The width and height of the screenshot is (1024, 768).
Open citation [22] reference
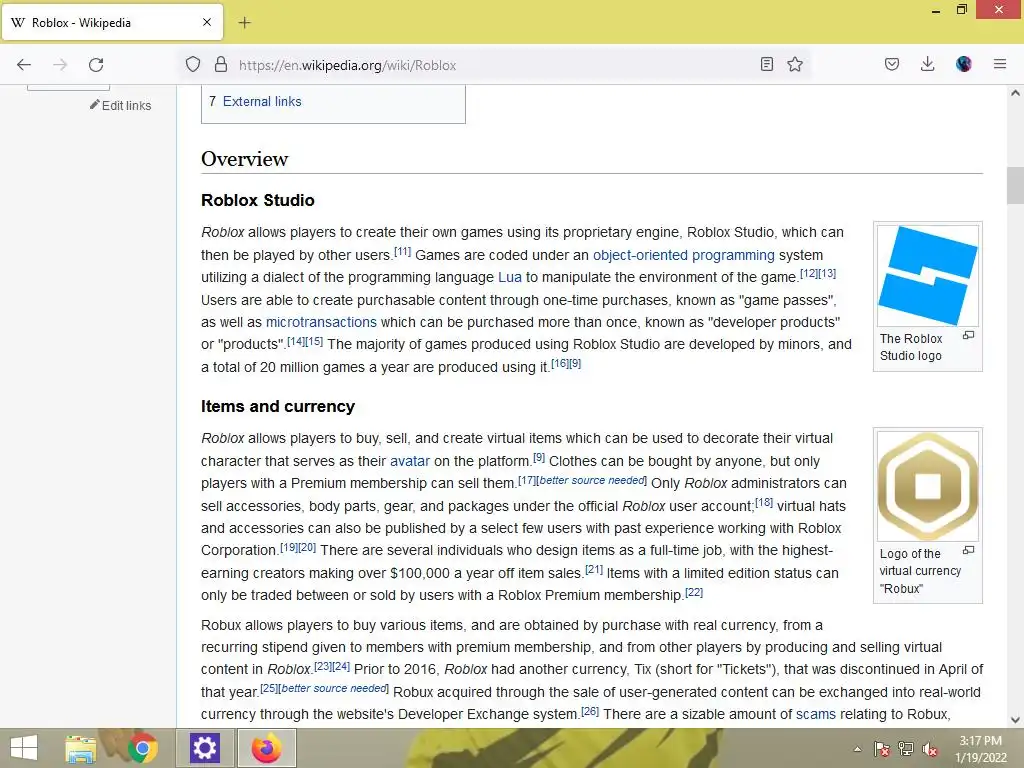click(x=694, y=592)
